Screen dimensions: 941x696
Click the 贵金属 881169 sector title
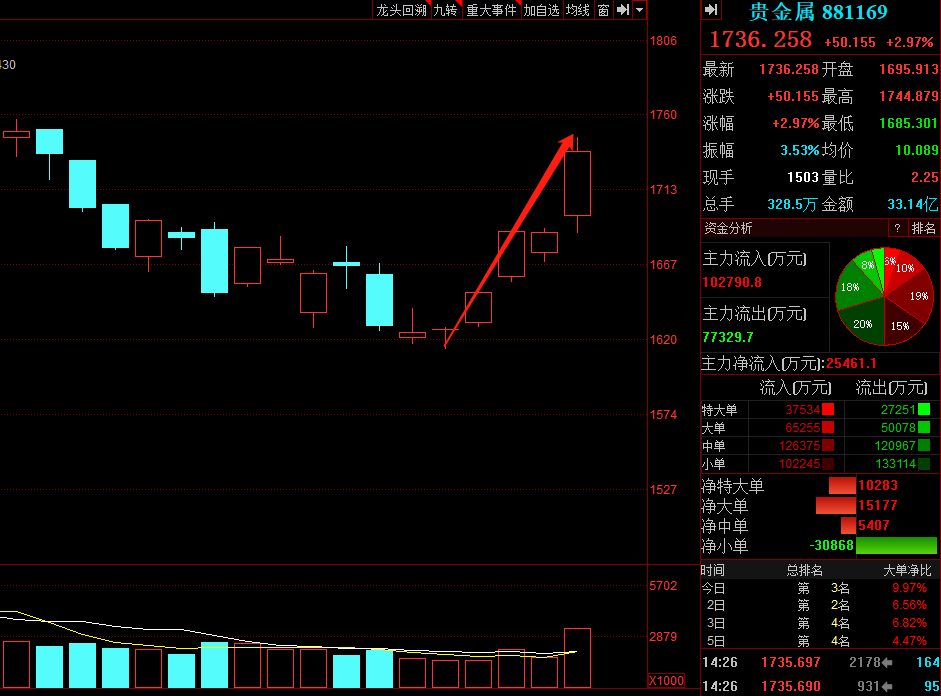tap(818, 12)
